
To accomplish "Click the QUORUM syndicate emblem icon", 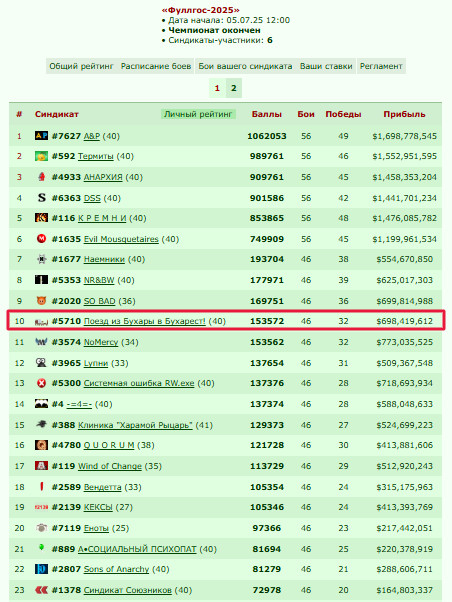I will click(x=41, y=445).
